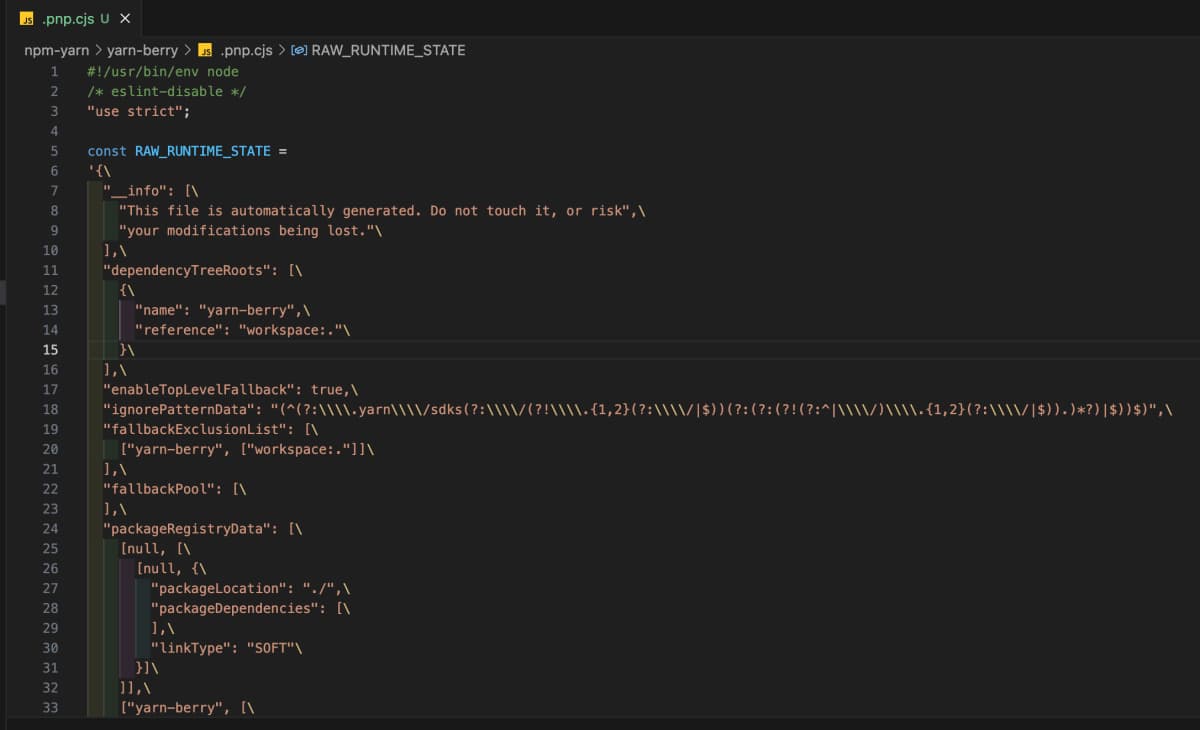This screenshot has height=730, width=1200.
Task: Close the .pnp.cjs tab
Action: click(125, 19)
